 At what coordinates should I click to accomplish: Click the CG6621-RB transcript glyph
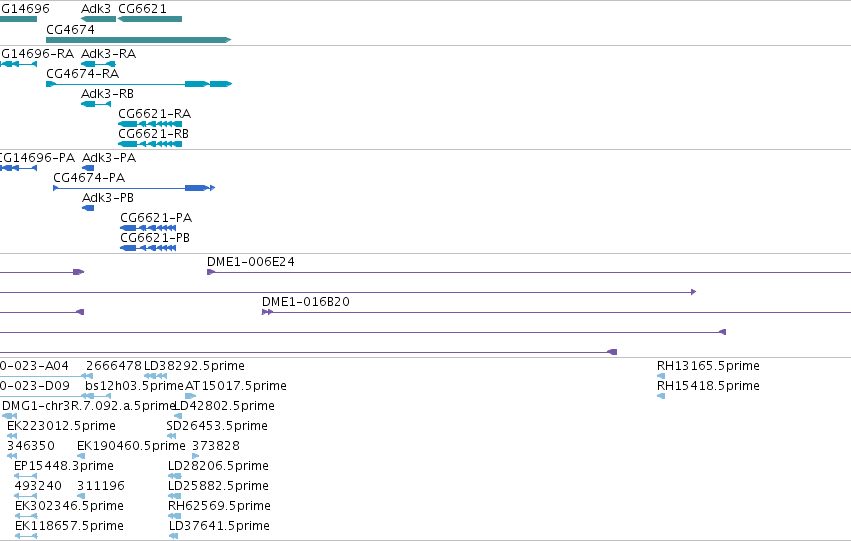[150, 144]
